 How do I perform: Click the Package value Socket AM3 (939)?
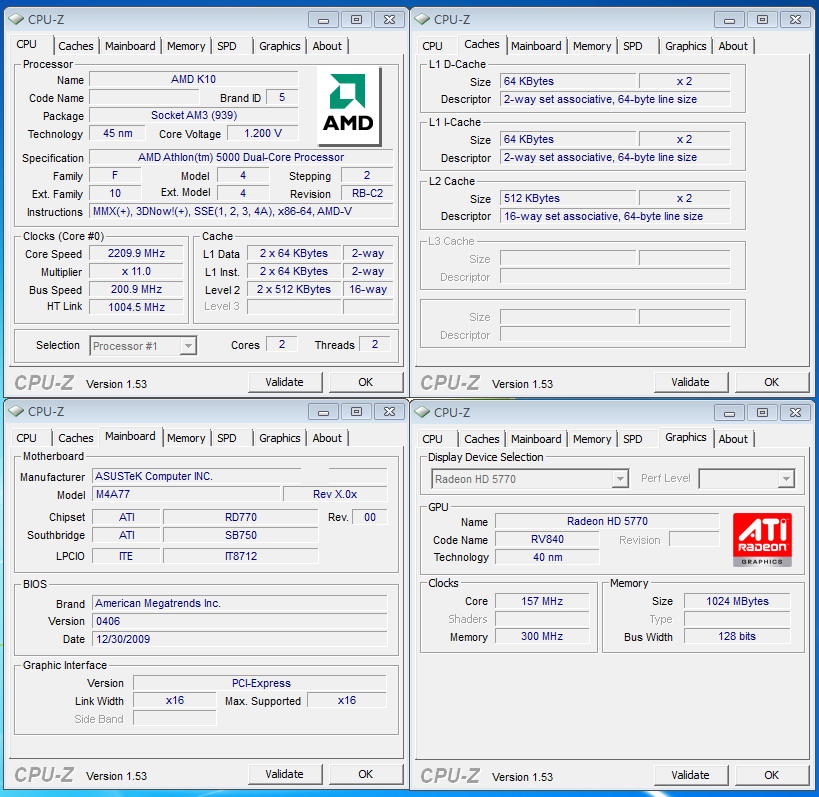(194, 115)
